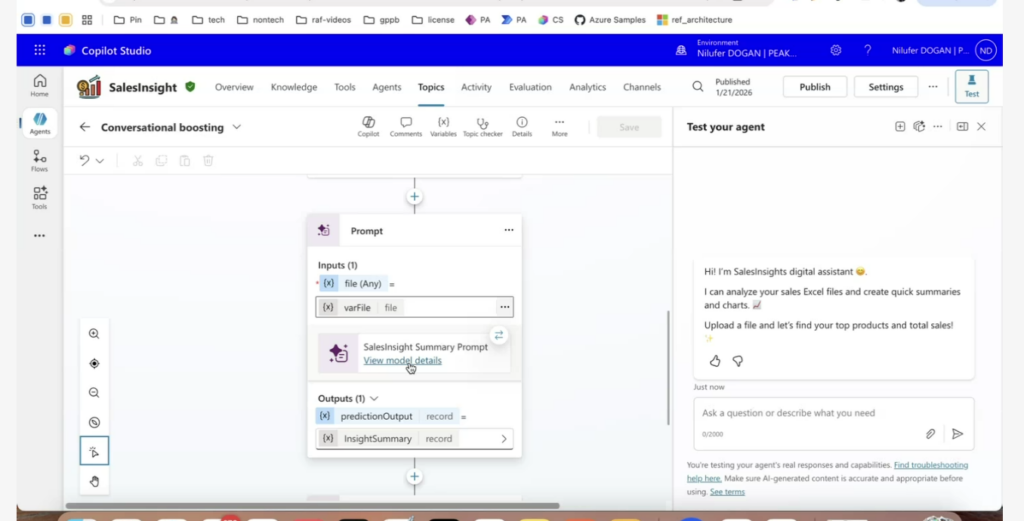
Task: Click the attach file paperclip icon
Action: [930, 433]
